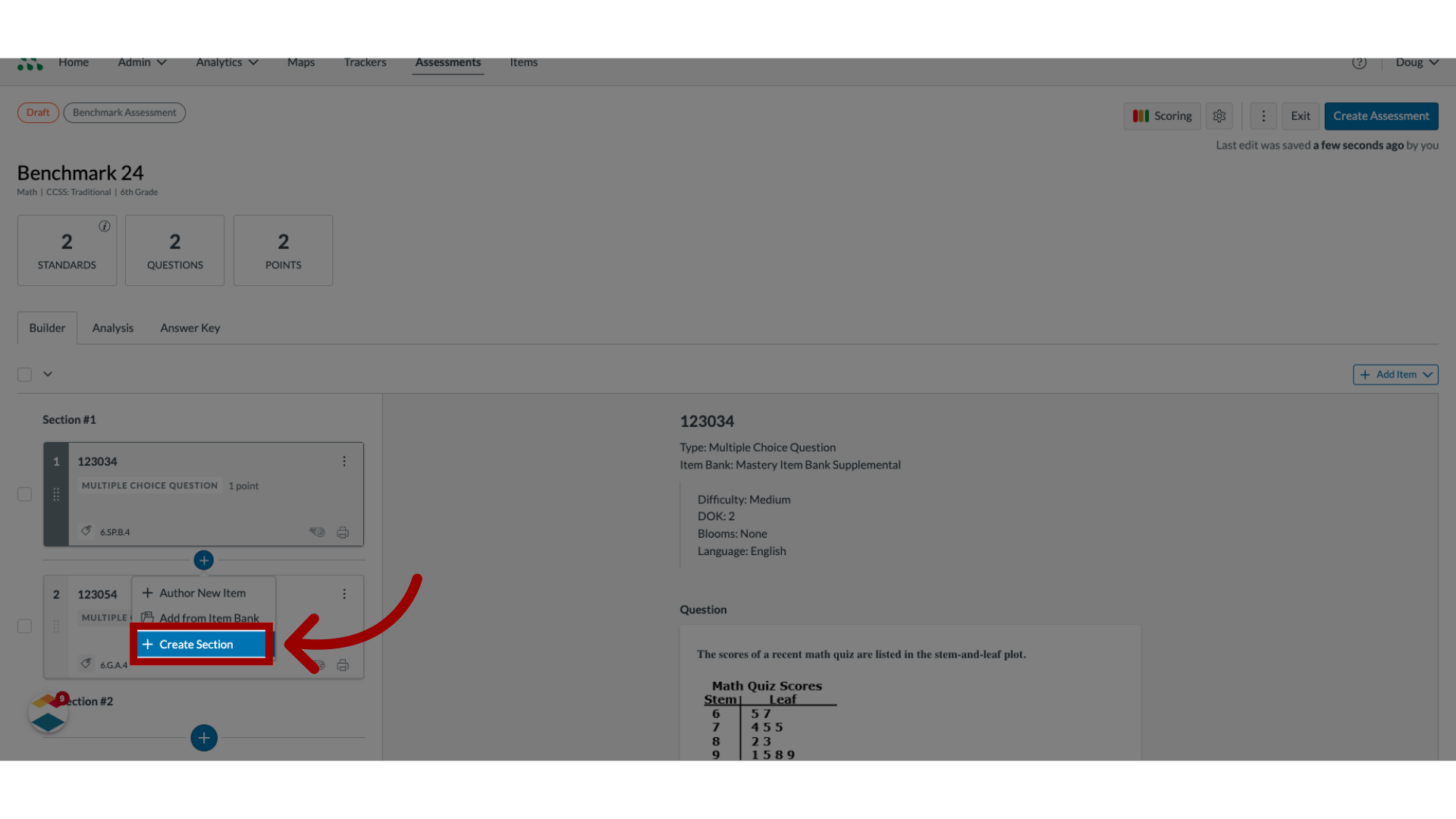The width and height of the screenshot is (1456, 819).
Task: Click the bottom blue plus icon
Action: [203, 738]
